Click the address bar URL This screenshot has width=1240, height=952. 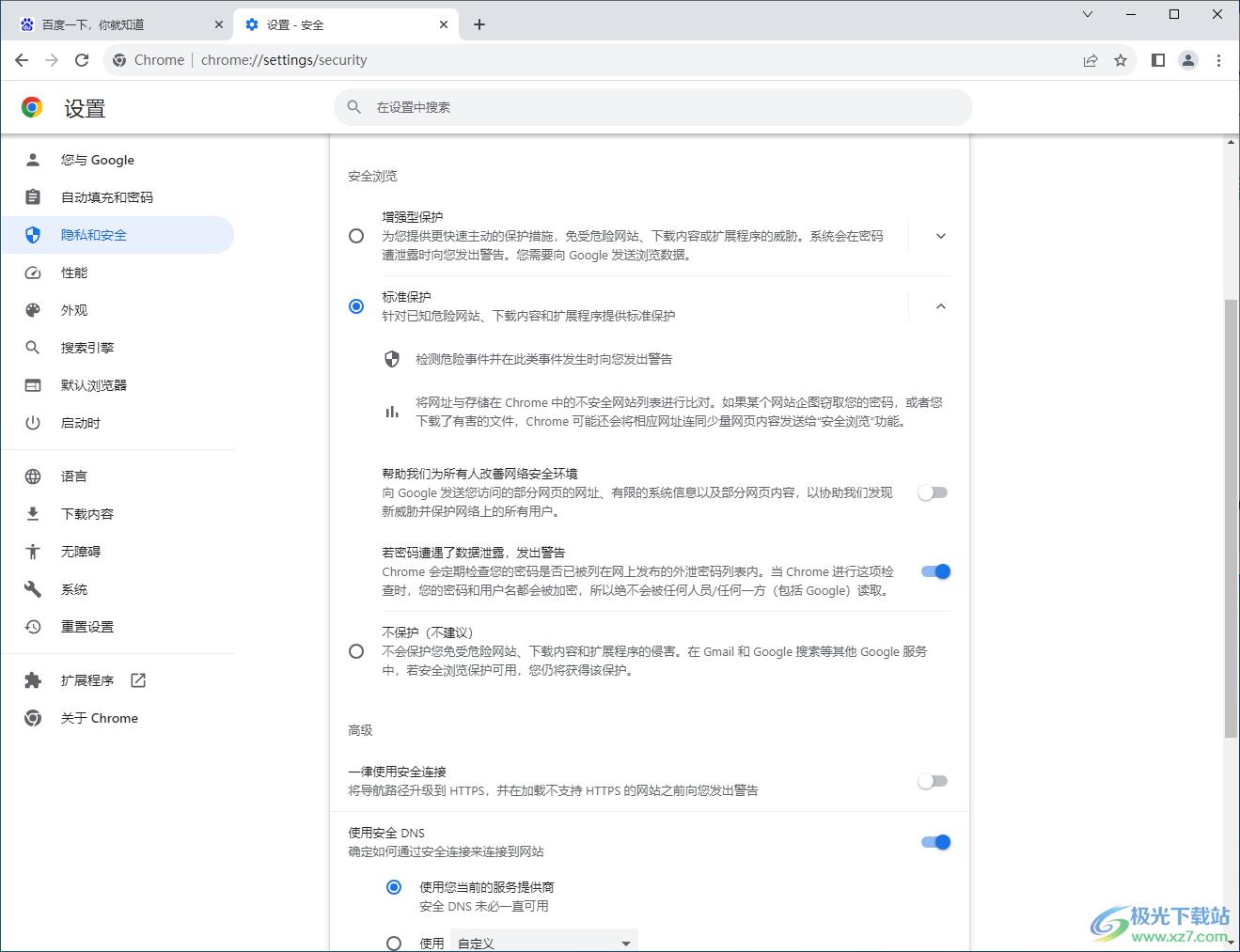click(284, 60)
